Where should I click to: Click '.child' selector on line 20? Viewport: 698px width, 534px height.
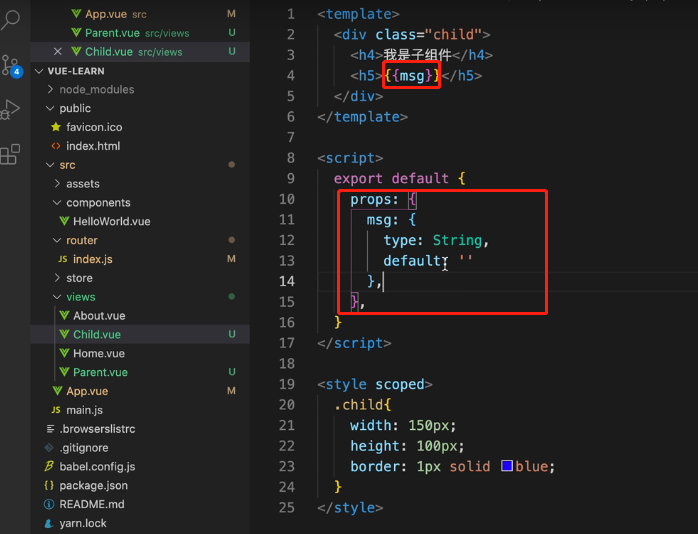pos(358,405)
